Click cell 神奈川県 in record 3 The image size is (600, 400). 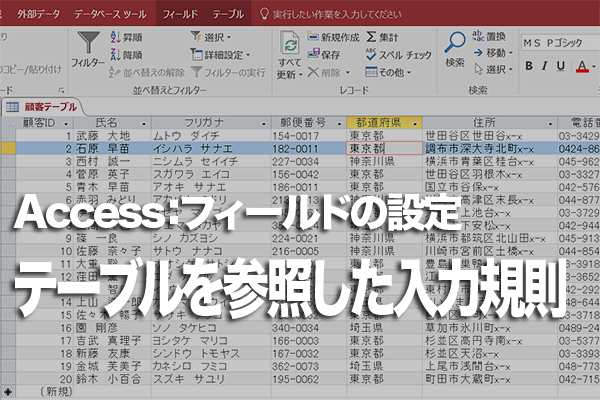[x=384, y=162]
